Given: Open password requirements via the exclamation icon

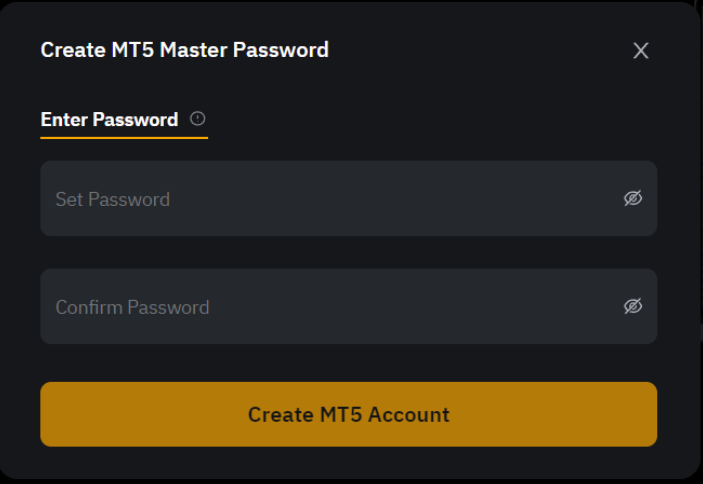Looking at the screenshot, I should [198, 119].
